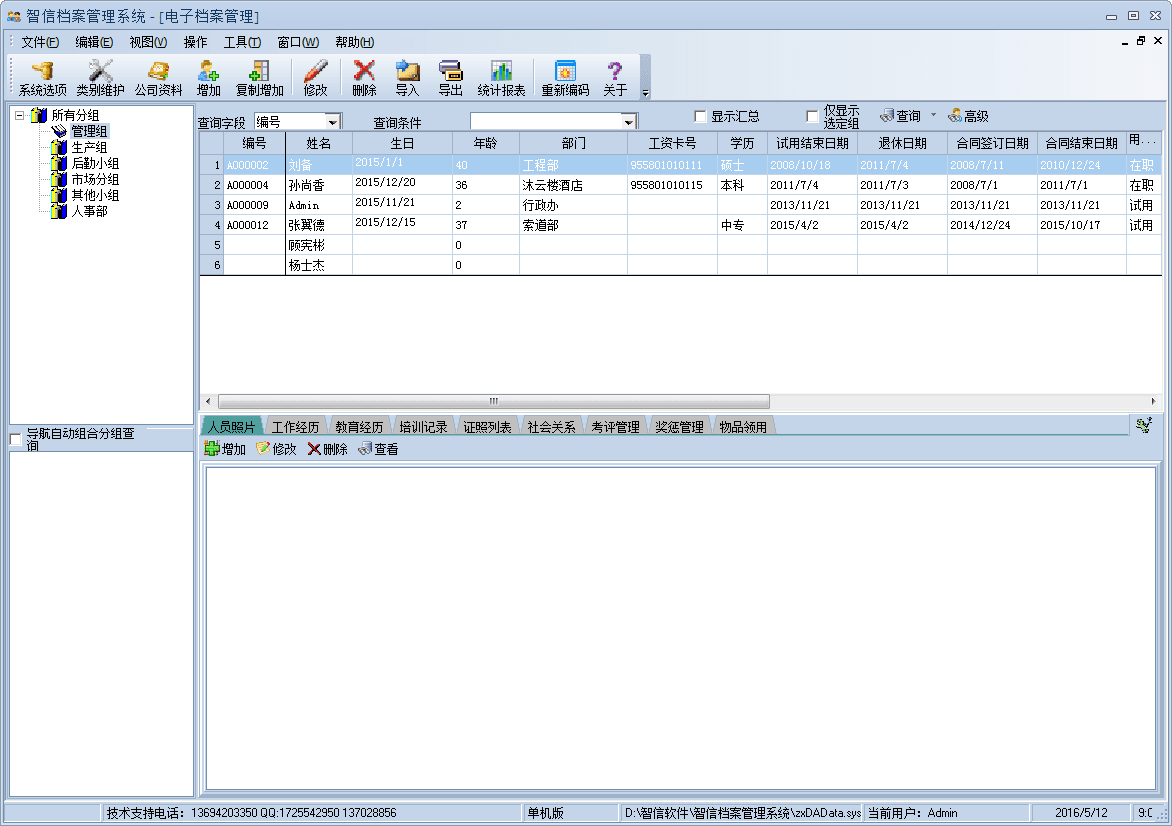This screenshot has width=1172, height=826.
Task: Toggle the 仅显示选定组 checkbox
Action: 812,116
